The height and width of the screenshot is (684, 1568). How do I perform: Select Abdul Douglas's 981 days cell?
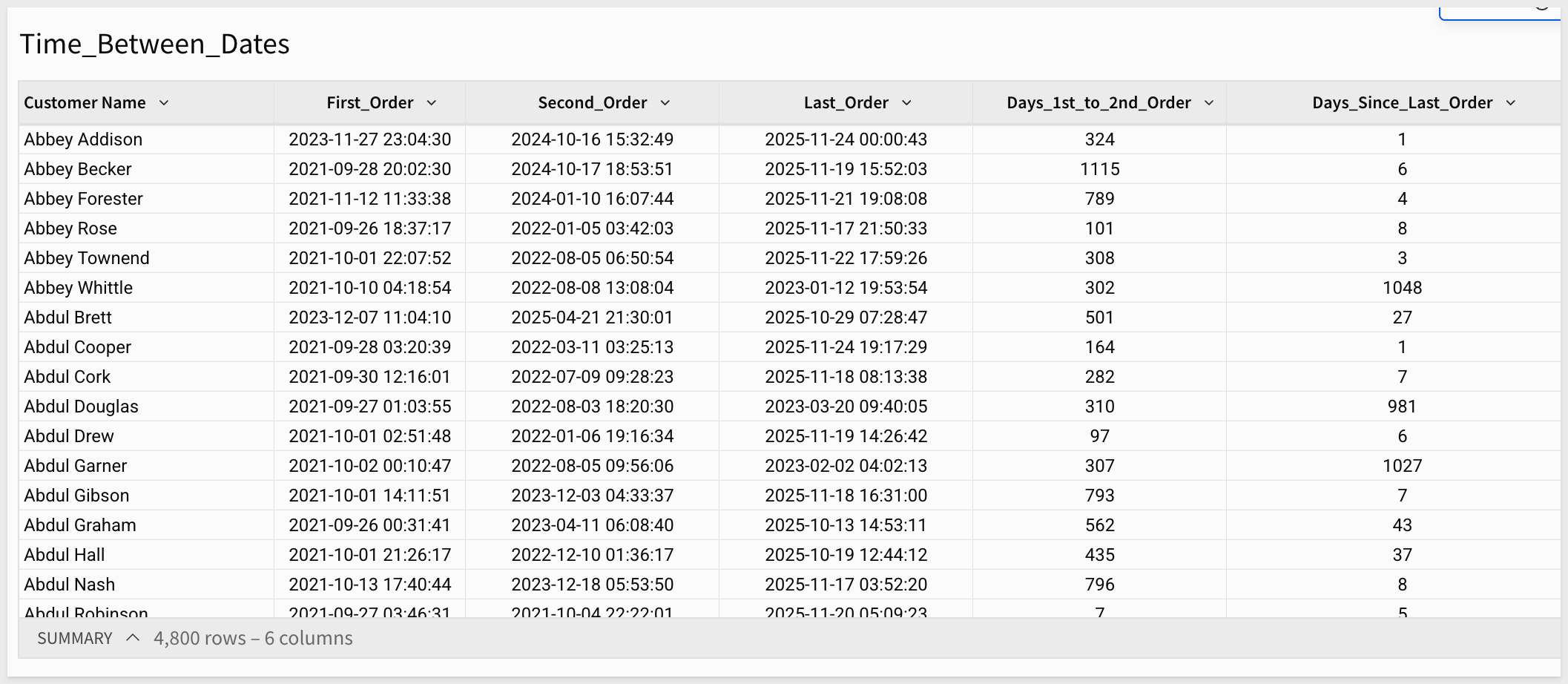coord(1402,407)
